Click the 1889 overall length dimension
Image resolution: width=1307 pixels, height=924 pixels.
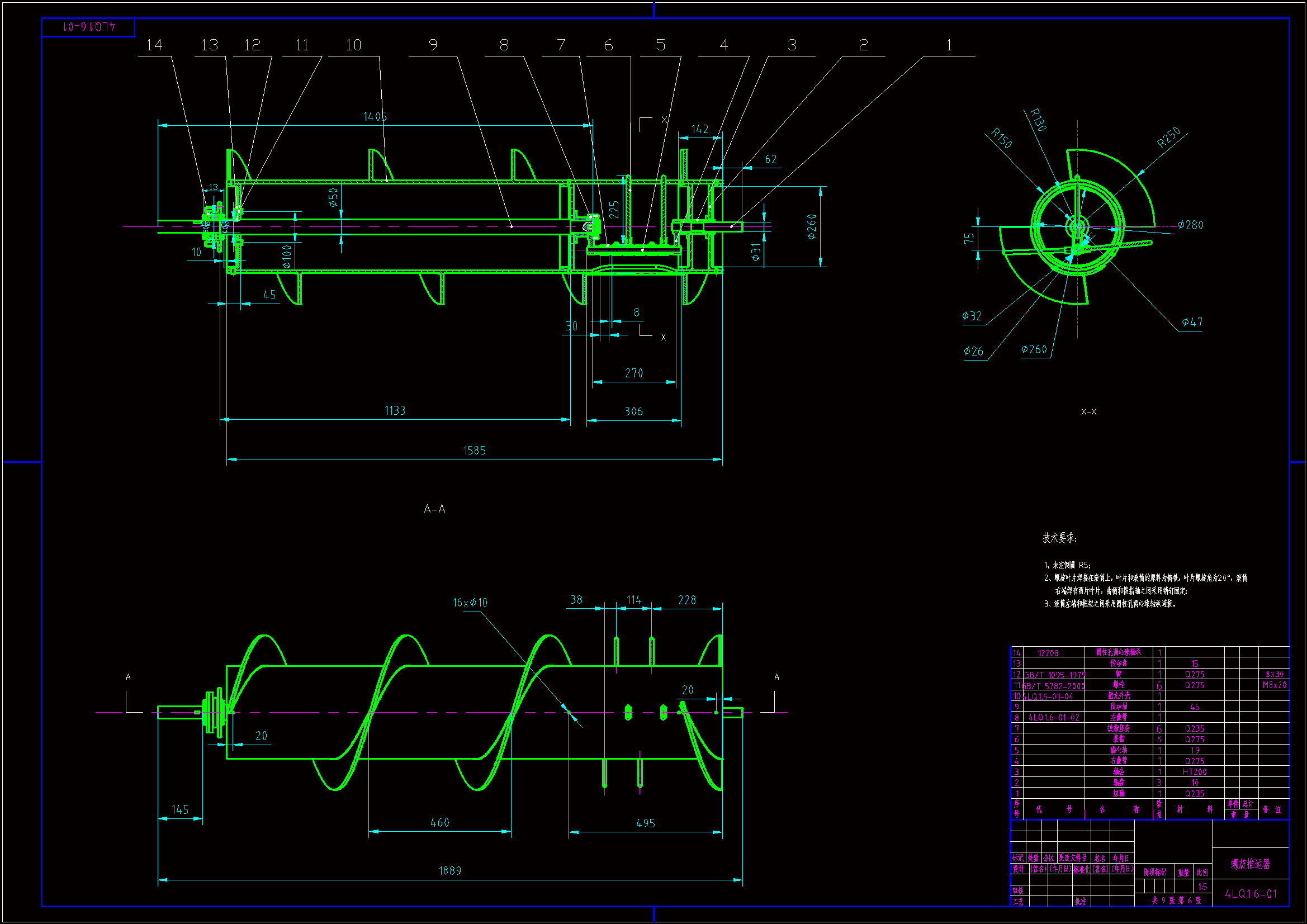point(449,870)
